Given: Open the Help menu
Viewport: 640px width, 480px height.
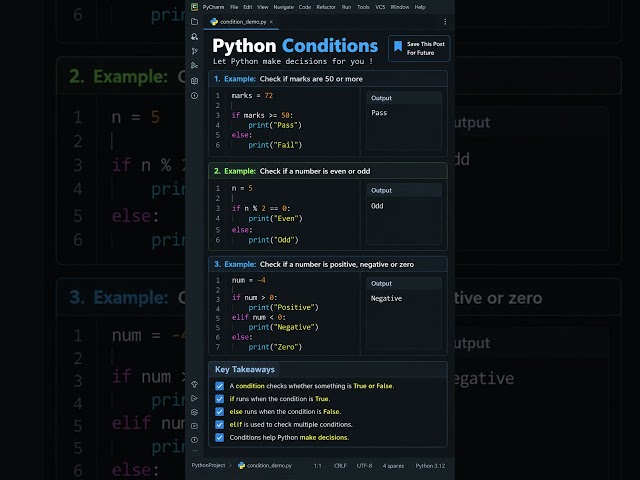Looking at the screenshot, I should pos(420,7).
